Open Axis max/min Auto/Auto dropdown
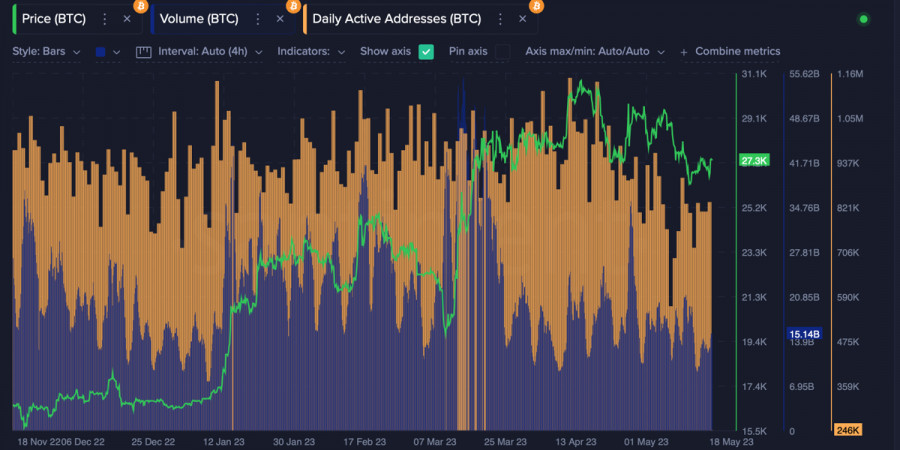 (x=594, y=51)
